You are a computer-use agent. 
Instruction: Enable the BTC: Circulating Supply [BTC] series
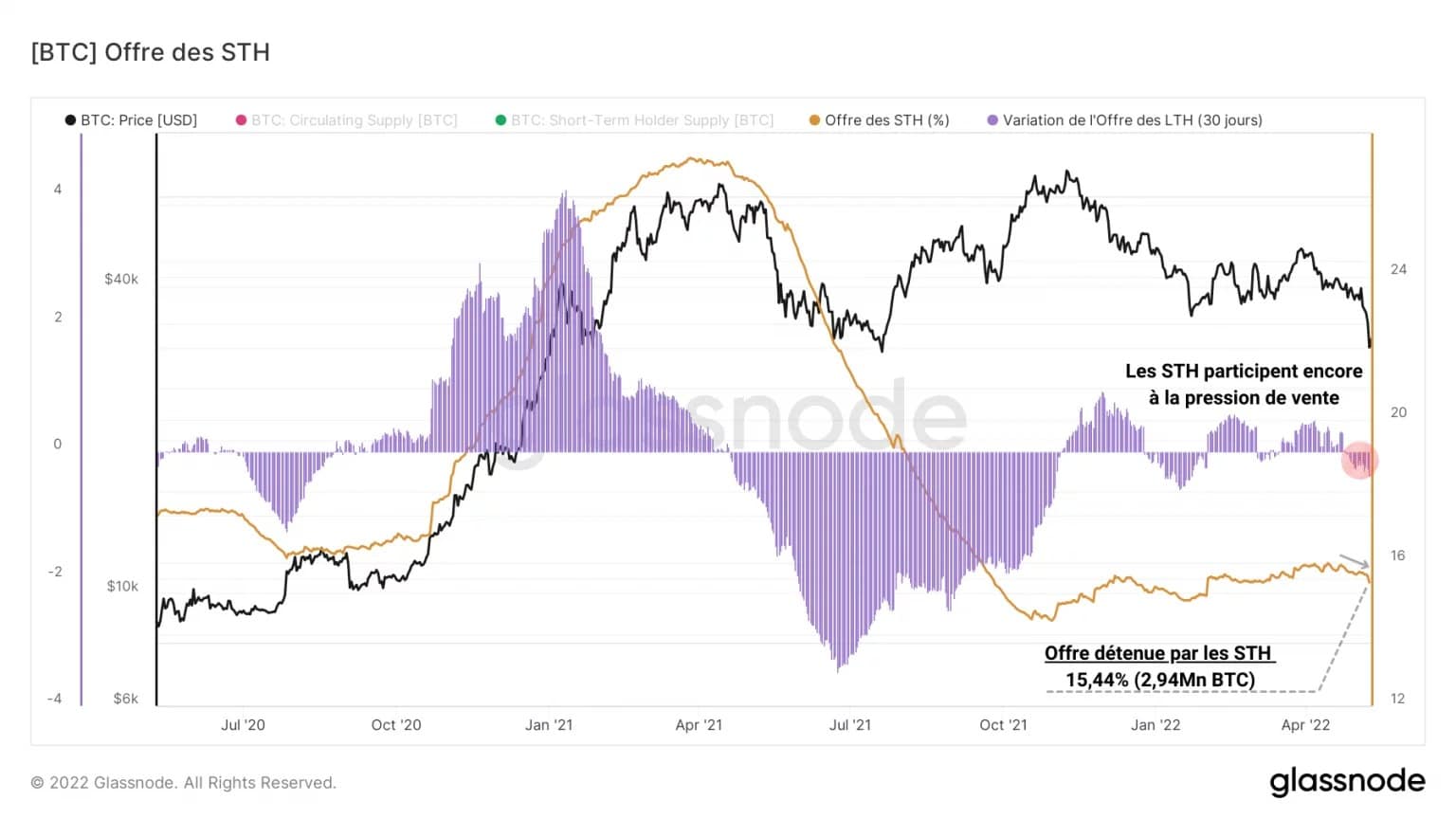[x=347, y=120]
